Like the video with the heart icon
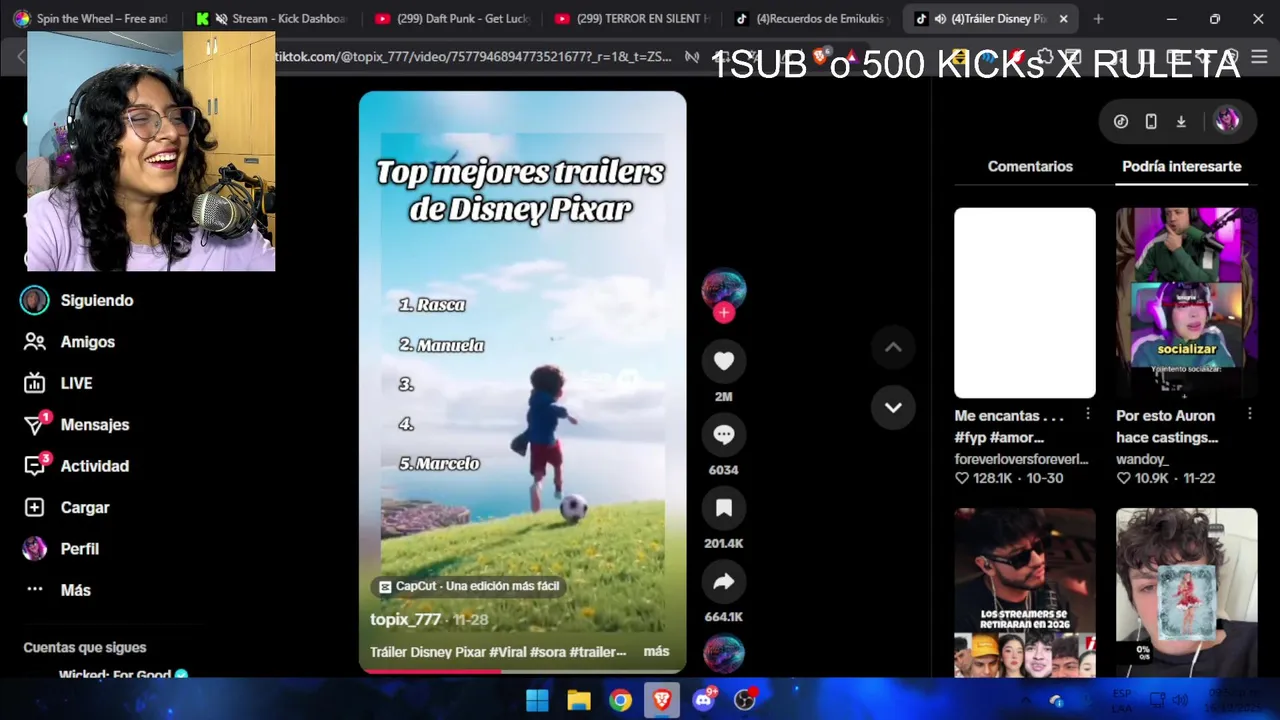This screenshot has width=1280, height=720. pos(724,361)
